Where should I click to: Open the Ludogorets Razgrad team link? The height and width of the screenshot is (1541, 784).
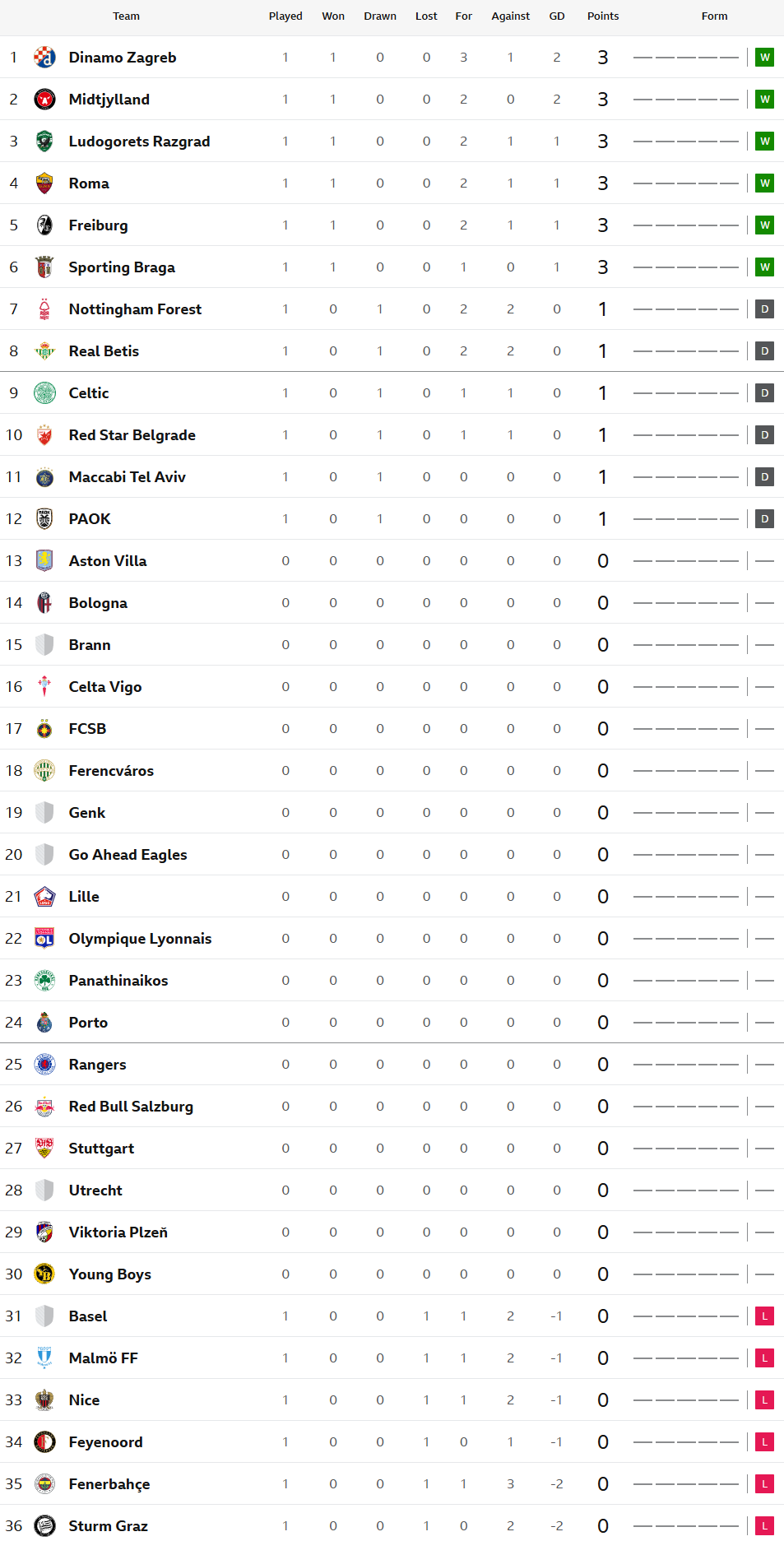coord(139,142)
